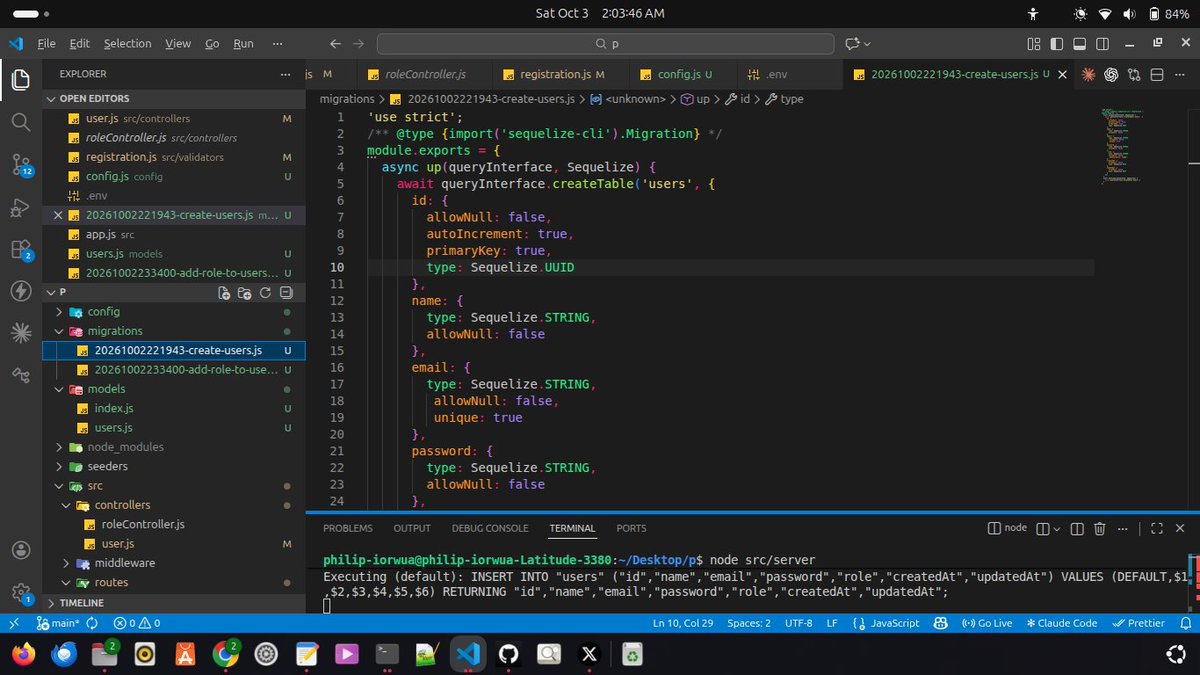Open the Selection menu
1200x675 pixels.
(x=127, y=44)
